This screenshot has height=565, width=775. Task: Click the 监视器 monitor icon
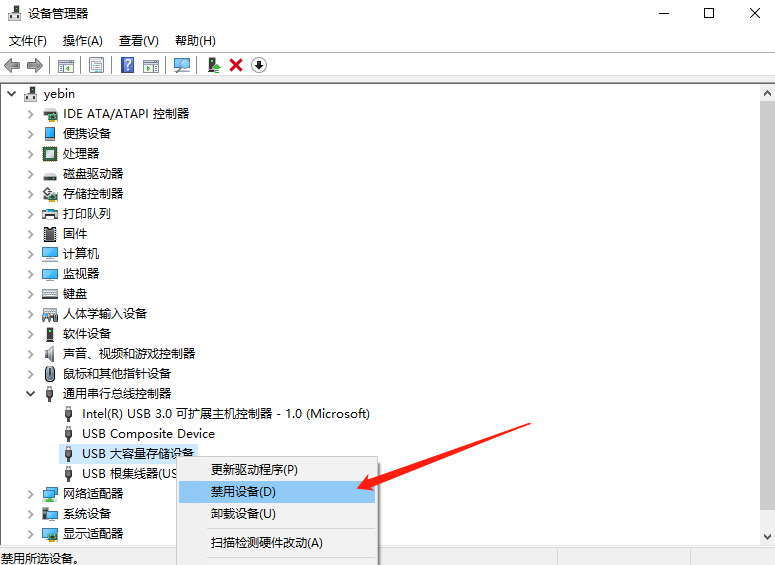point(50,274)
